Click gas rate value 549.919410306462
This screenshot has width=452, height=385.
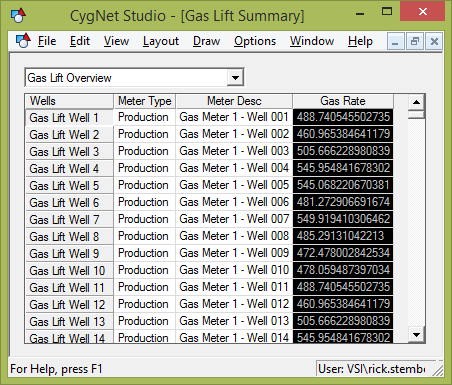pyautogui.click(x=343, y=219)
